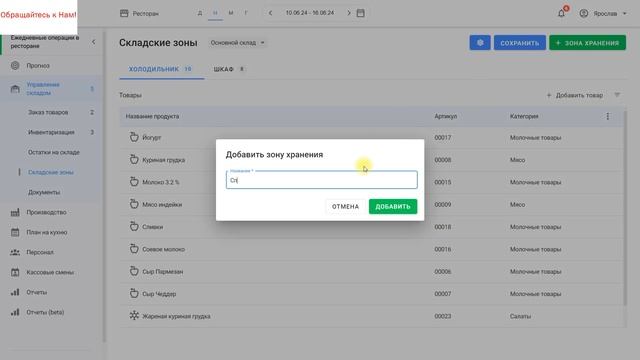Click the filter funnel icon
Screen dimensions: 640x360
point(617,95)
